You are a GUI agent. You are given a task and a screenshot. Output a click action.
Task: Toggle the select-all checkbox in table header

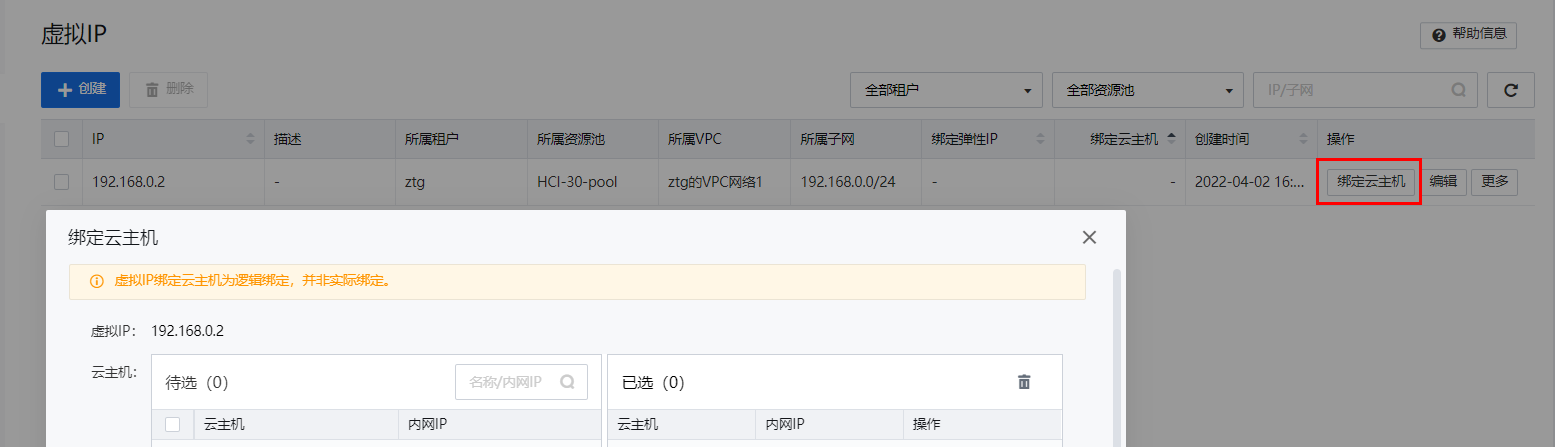[x=62, y=139]
